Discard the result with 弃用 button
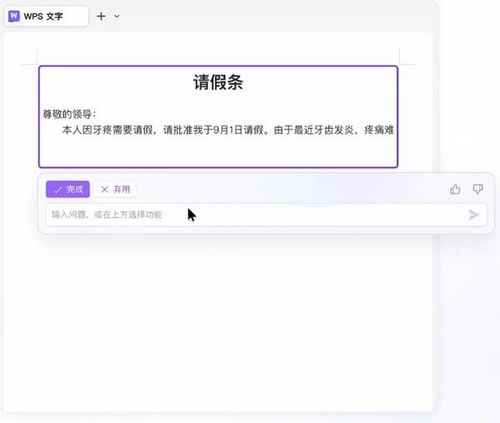The width and height of the screenshot is (500, 423). [x=115, y=189]
